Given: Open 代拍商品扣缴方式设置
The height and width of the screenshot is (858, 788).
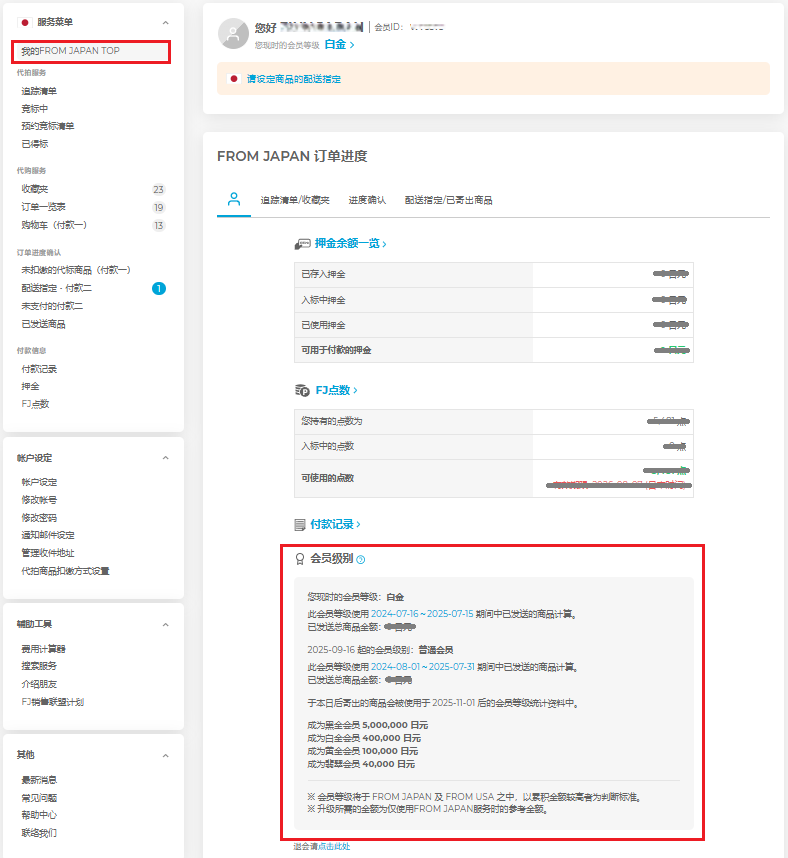Looking at the screenshot, I should (x=65, y=571).
